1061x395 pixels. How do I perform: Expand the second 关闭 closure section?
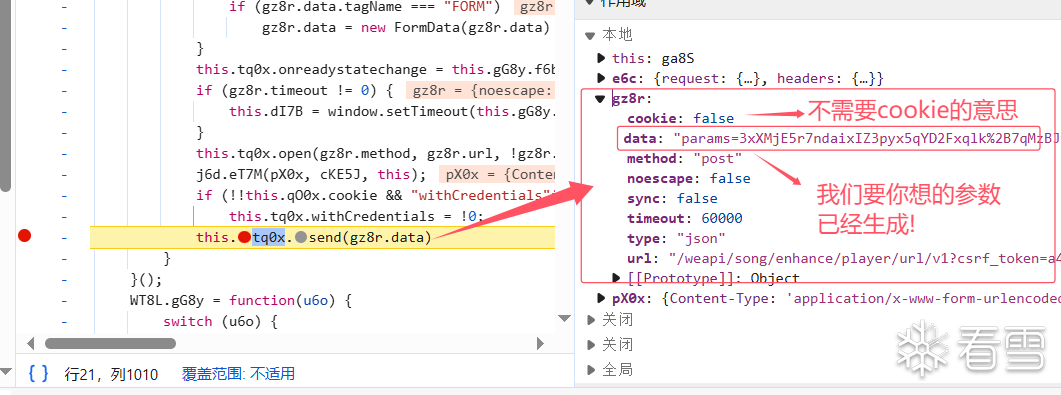591,344
